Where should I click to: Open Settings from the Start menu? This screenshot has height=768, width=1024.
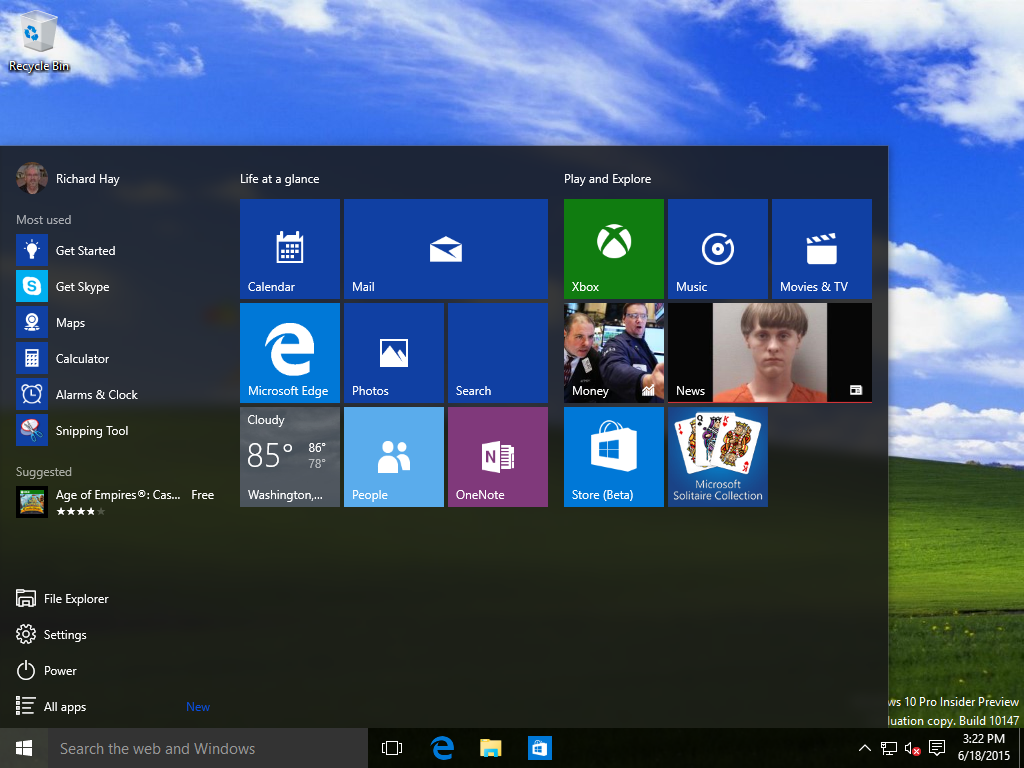click(65, 635)
